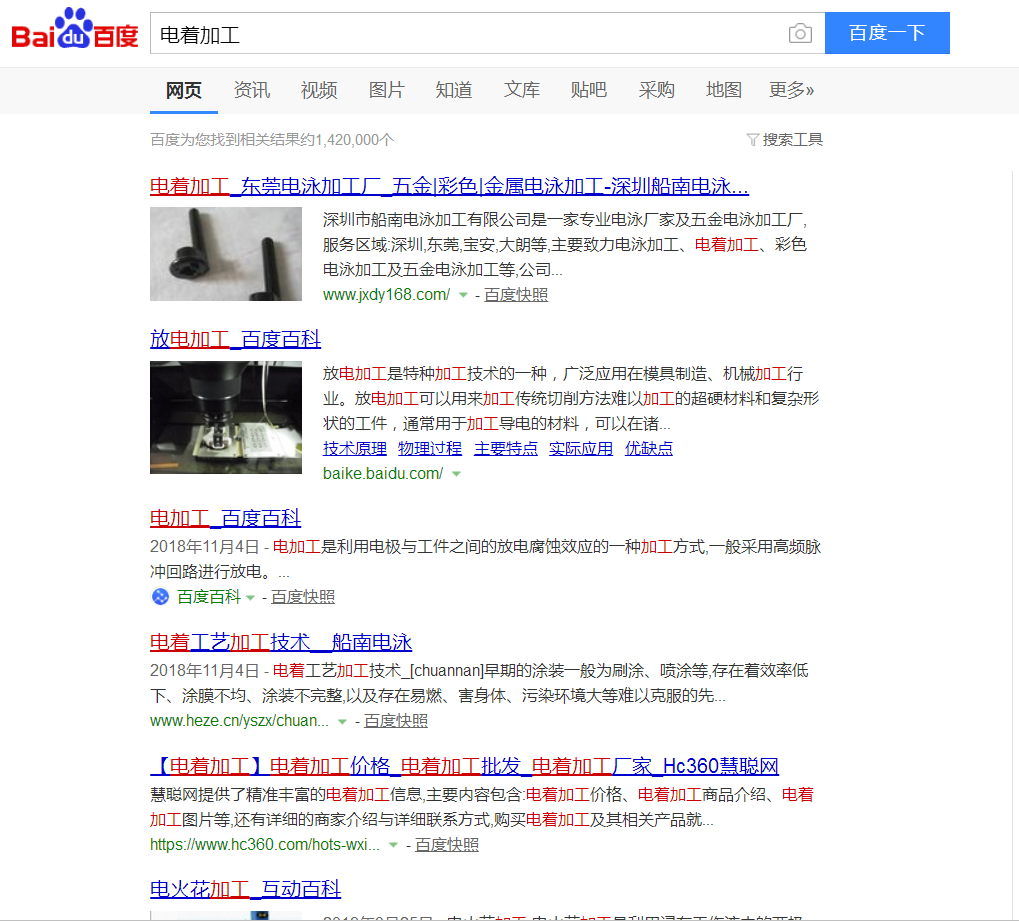Click the search tools filter icon

(753, 140)
